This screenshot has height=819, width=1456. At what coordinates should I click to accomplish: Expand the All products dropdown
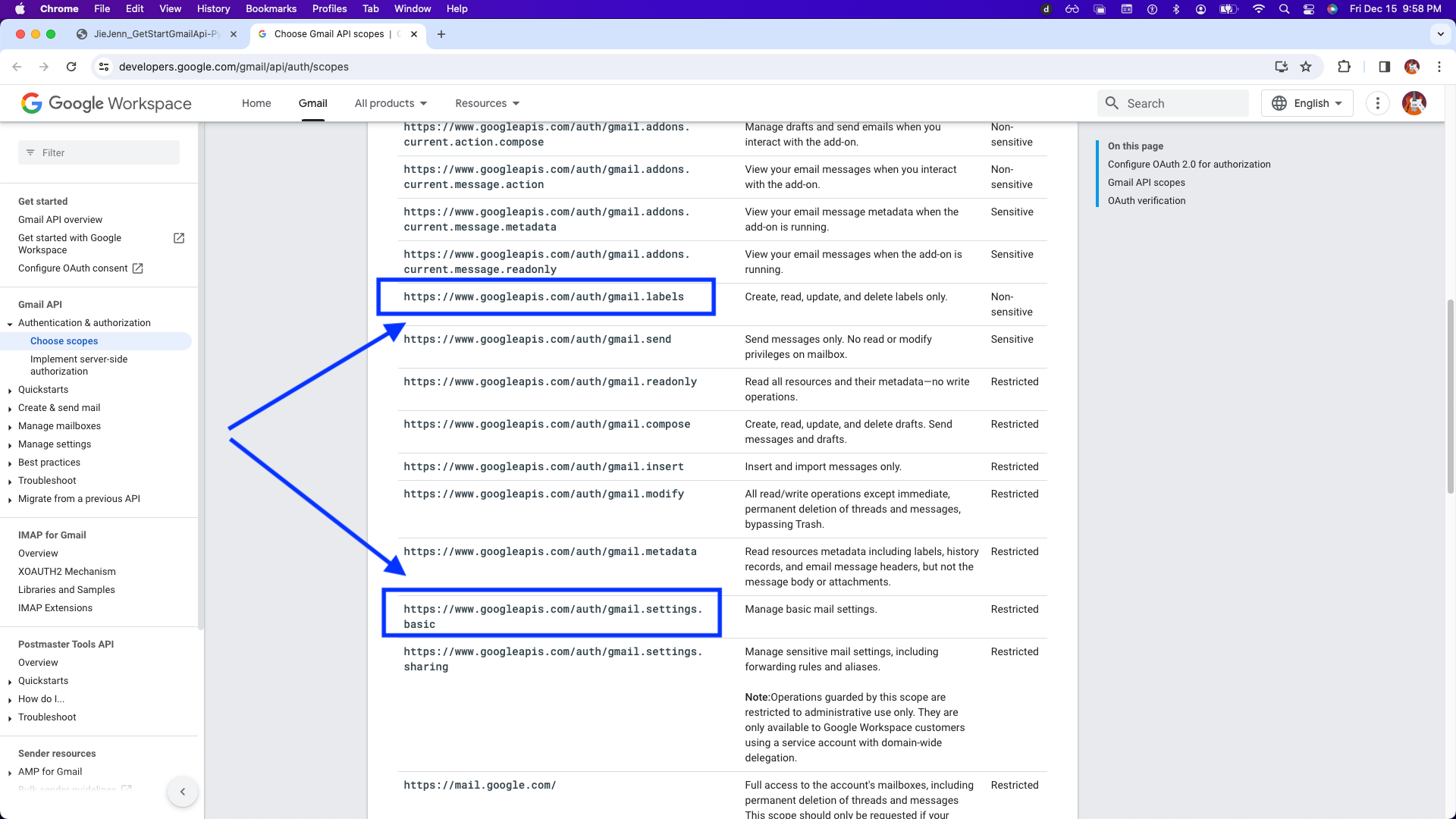pyautogui.click(x=391, y=103)
